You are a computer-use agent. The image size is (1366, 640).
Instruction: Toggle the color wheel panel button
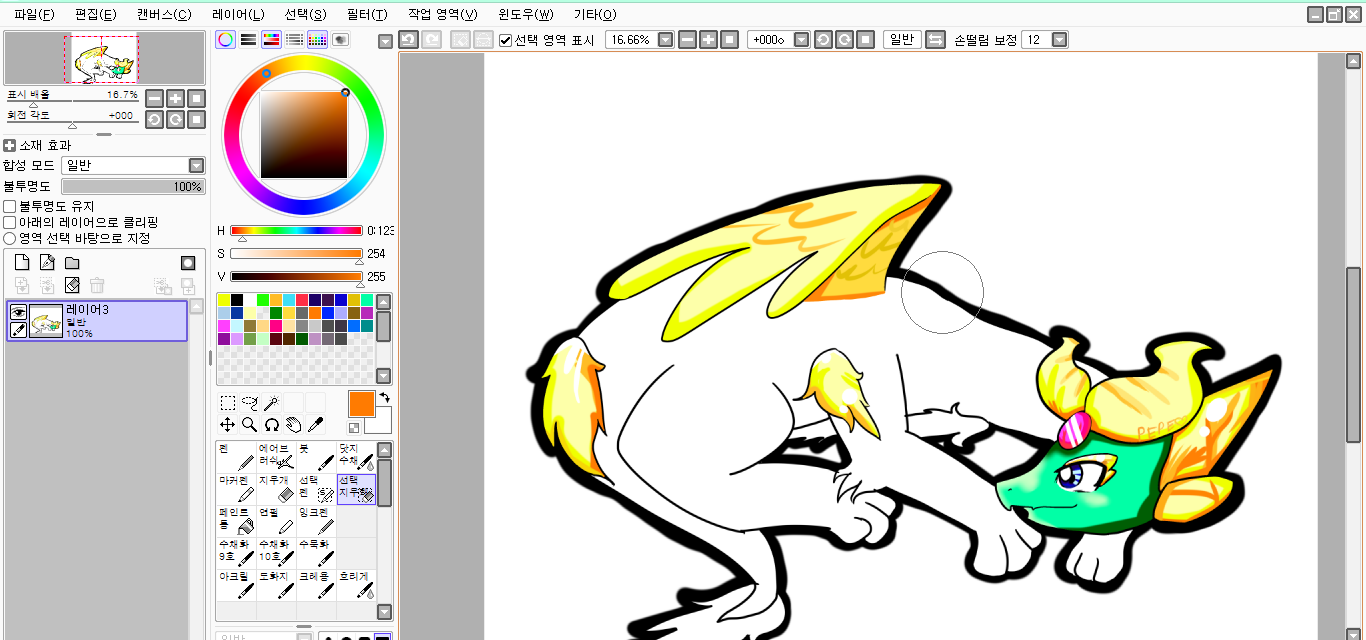click(x=226, y=40)
